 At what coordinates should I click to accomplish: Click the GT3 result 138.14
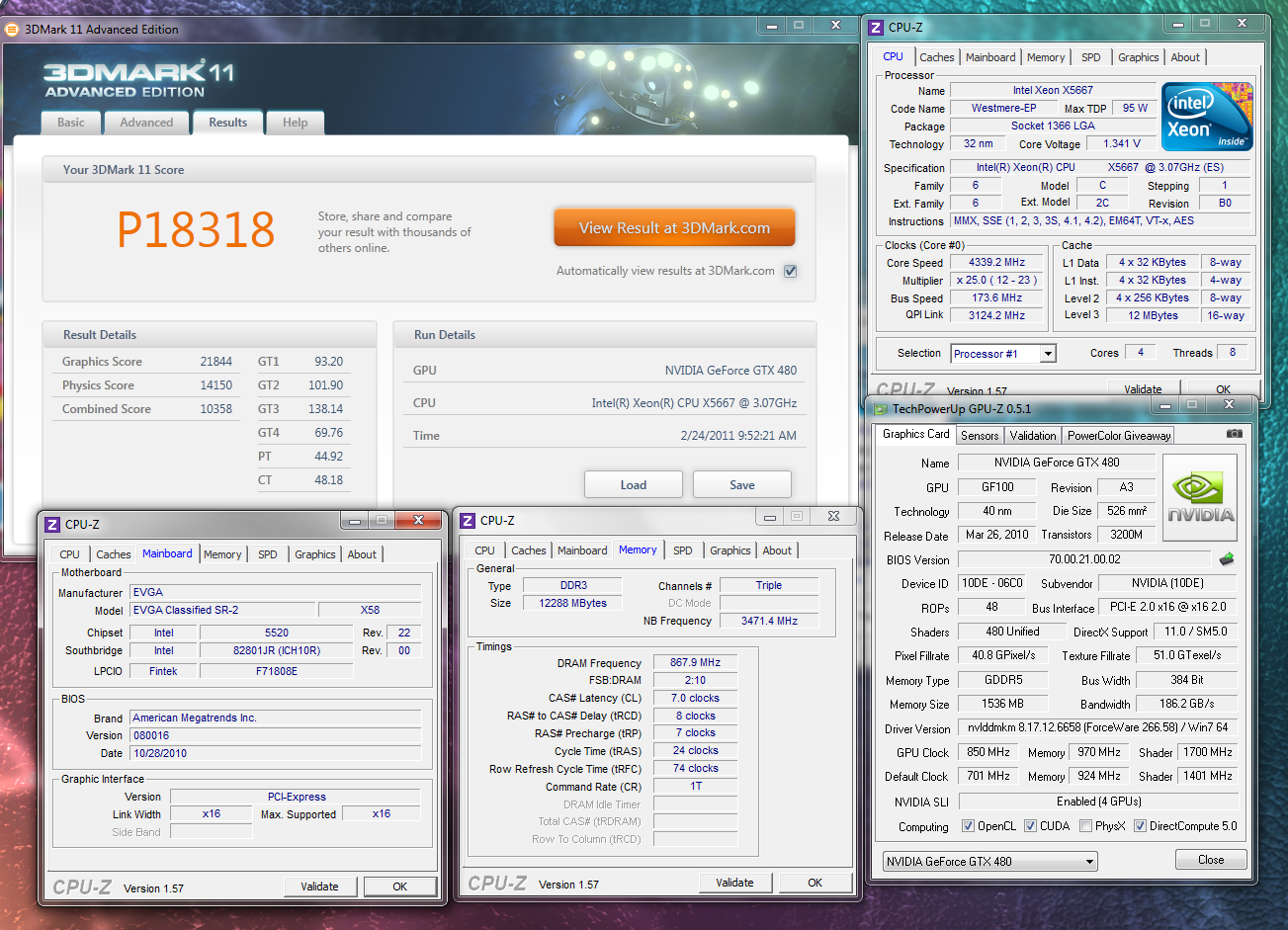pyautogui.click(x=326, y=409)
